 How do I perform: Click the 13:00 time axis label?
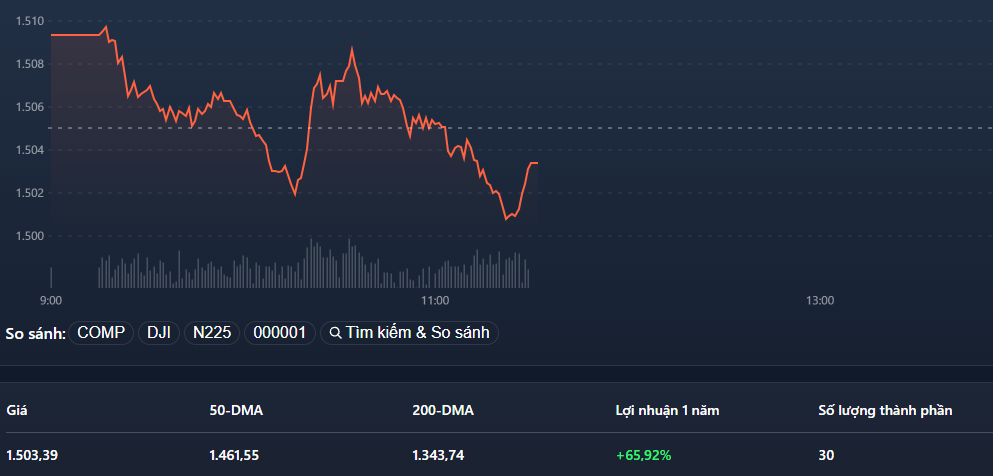click(x=820, y=300)
